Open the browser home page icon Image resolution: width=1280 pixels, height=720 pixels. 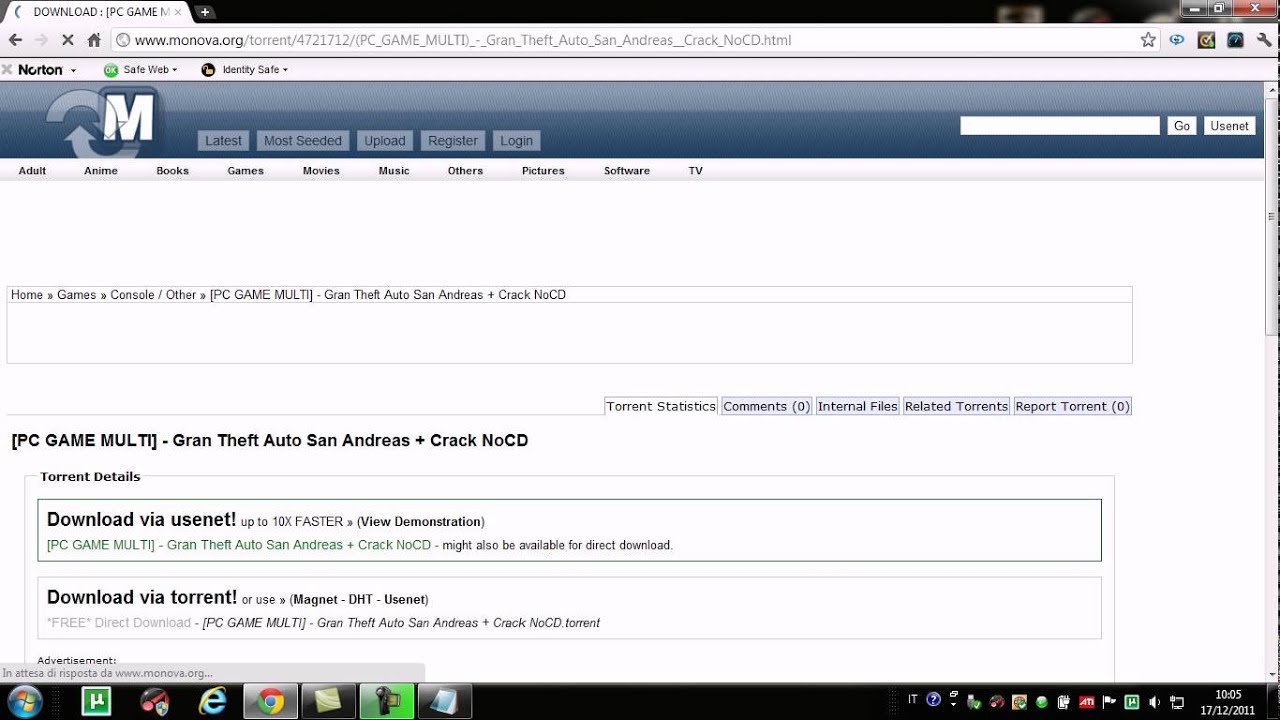pos(94,40)
